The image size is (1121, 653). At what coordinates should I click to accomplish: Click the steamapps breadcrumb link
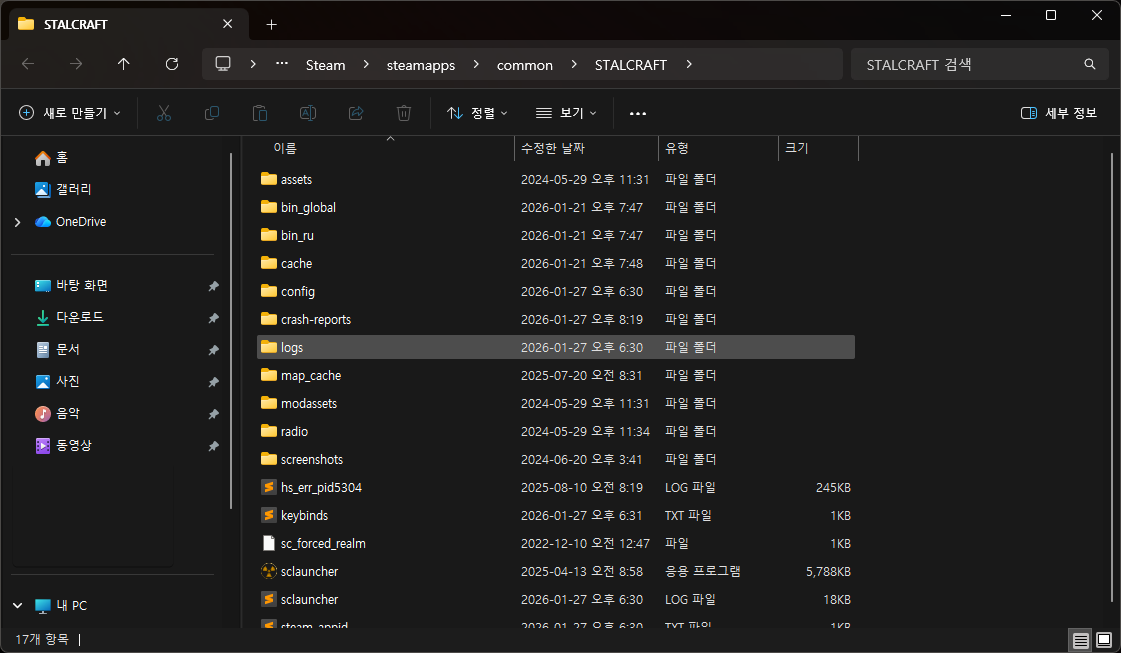420,65
